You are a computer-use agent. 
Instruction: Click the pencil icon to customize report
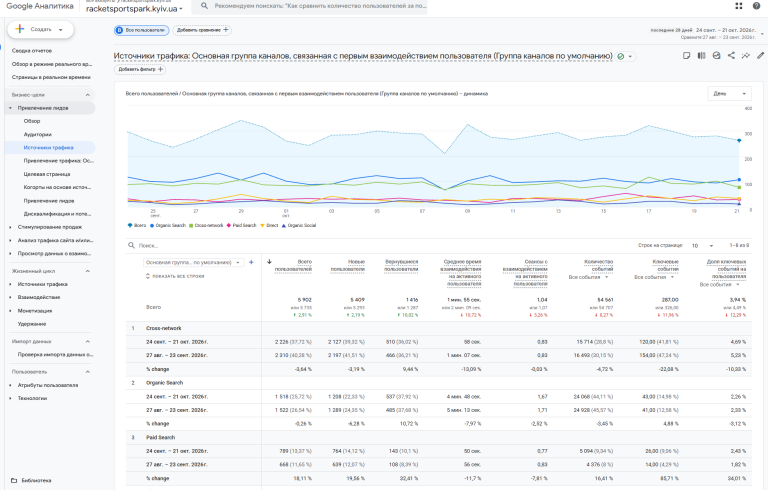[760, 56]
